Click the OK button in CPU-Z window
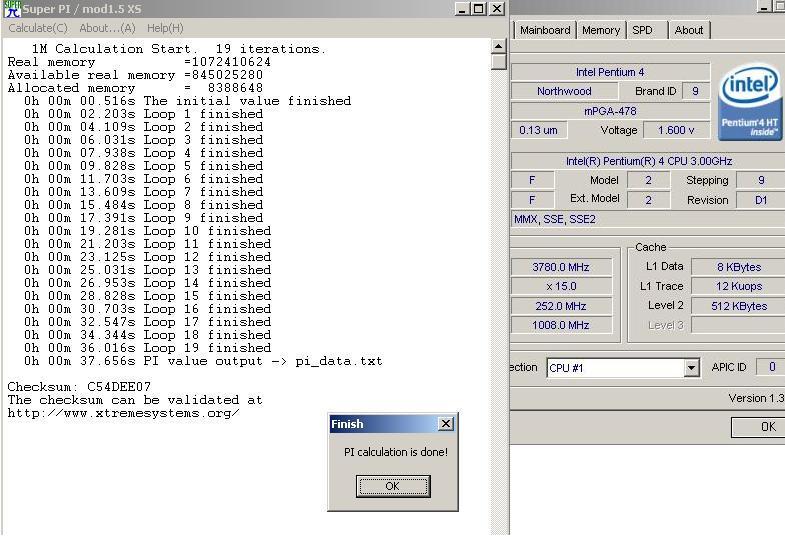785x537 pixels. pyautogui.click(x=758, y=427)
